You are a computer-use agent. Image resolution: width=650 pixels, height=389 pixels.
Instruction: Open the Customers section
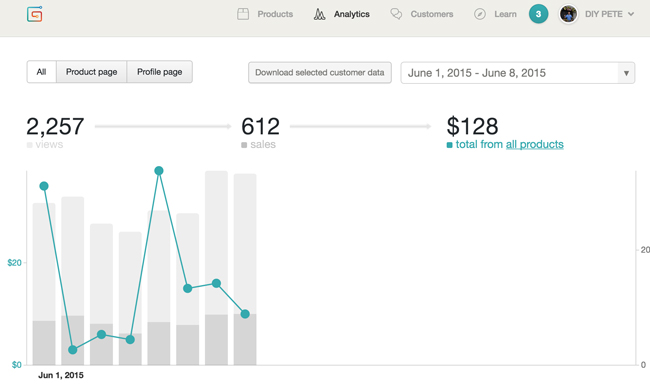pos(432,14)
